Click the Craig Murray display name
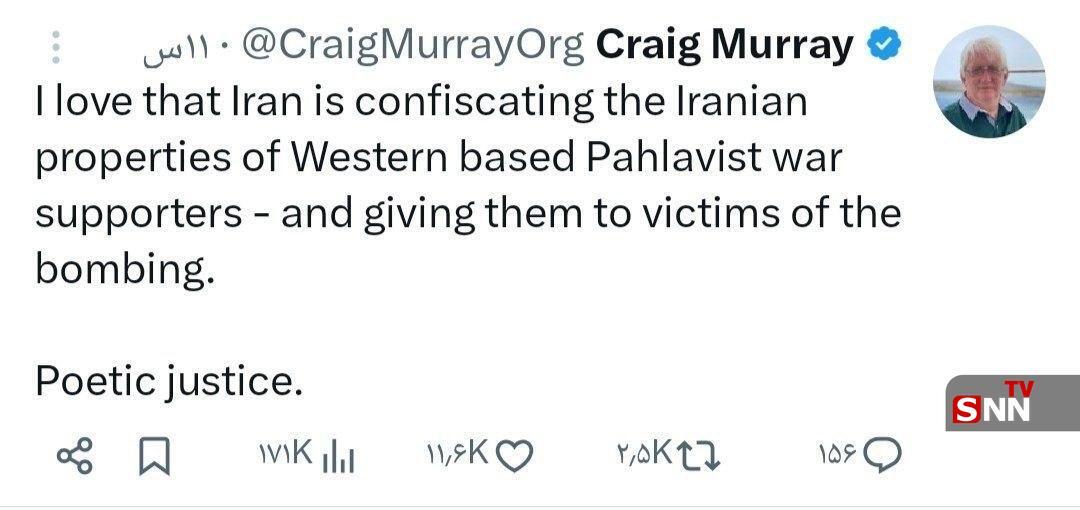This screenshot has height=510, width=1080. pyautogui.click(x=724, y=45)
